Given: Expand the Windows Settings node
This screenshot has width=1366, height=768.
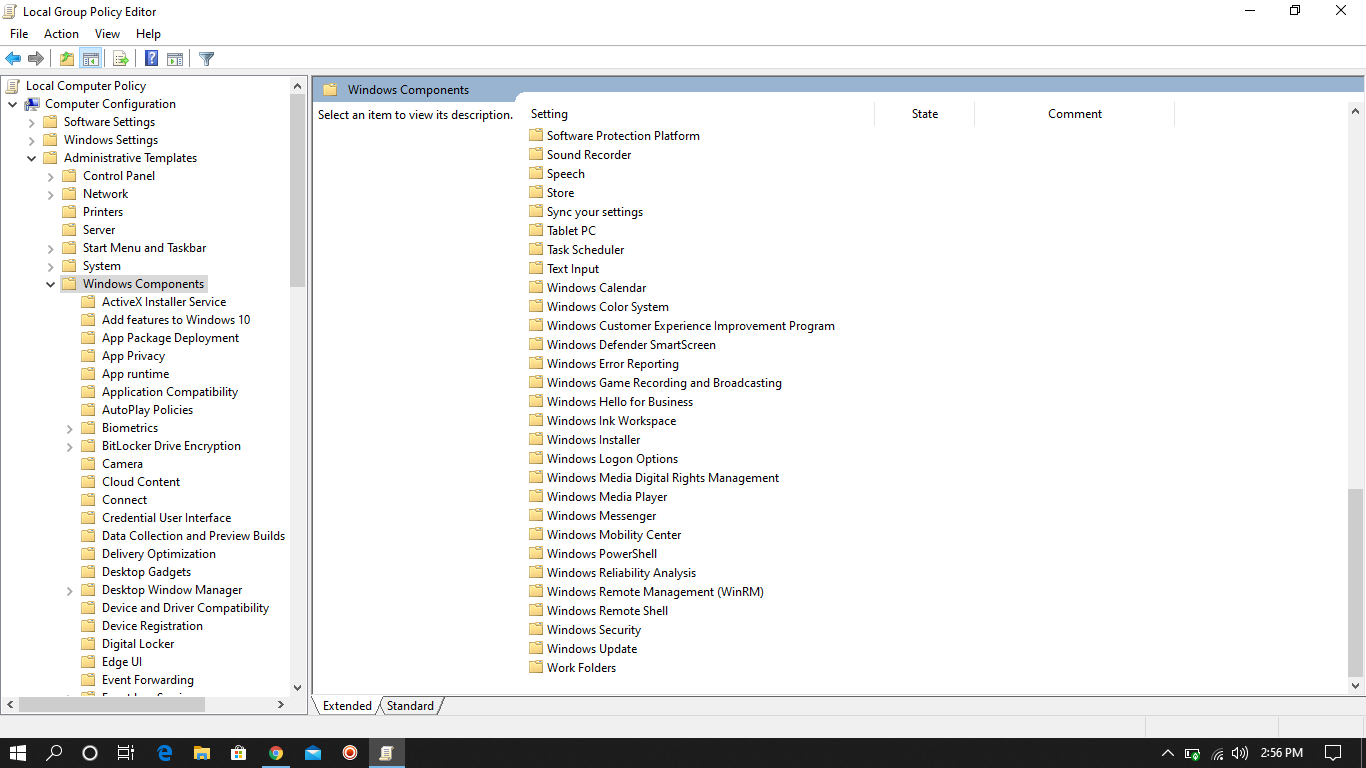Looking at the screenshot, I should tap(31, 140).
